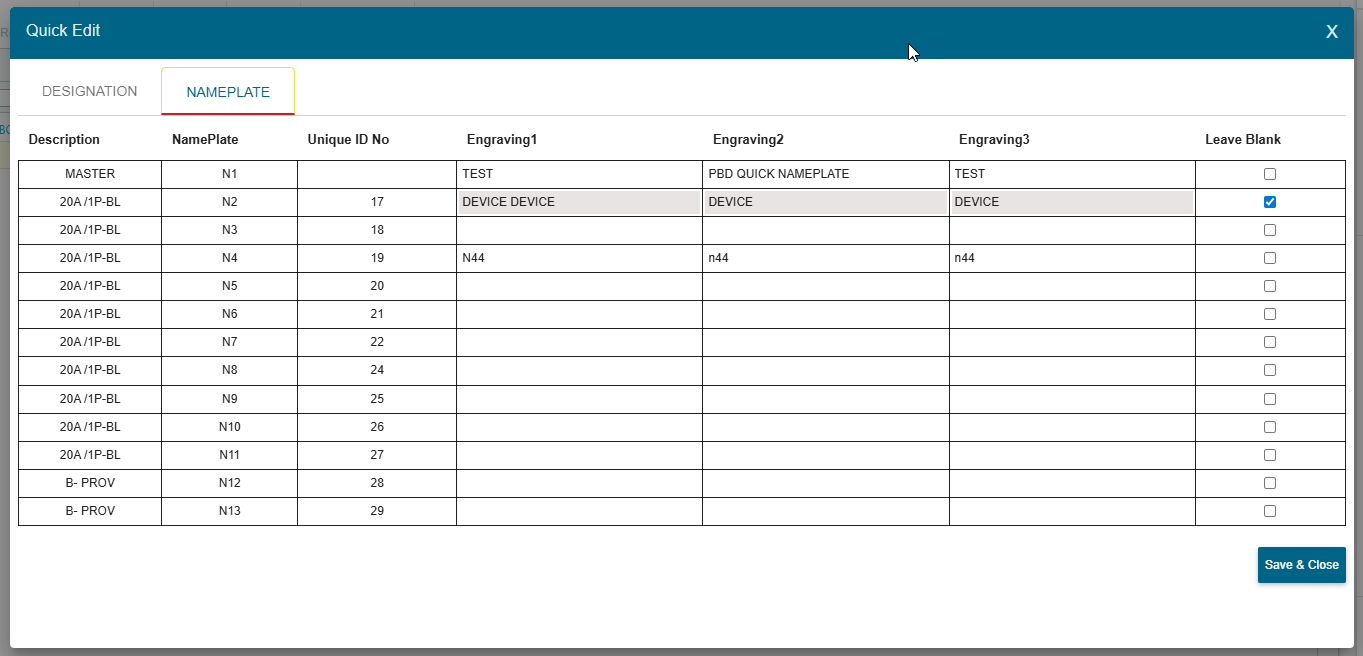Edit Engraving3 field of N1 row
Screen dimensions: 1363x656
click(1072, 174)
